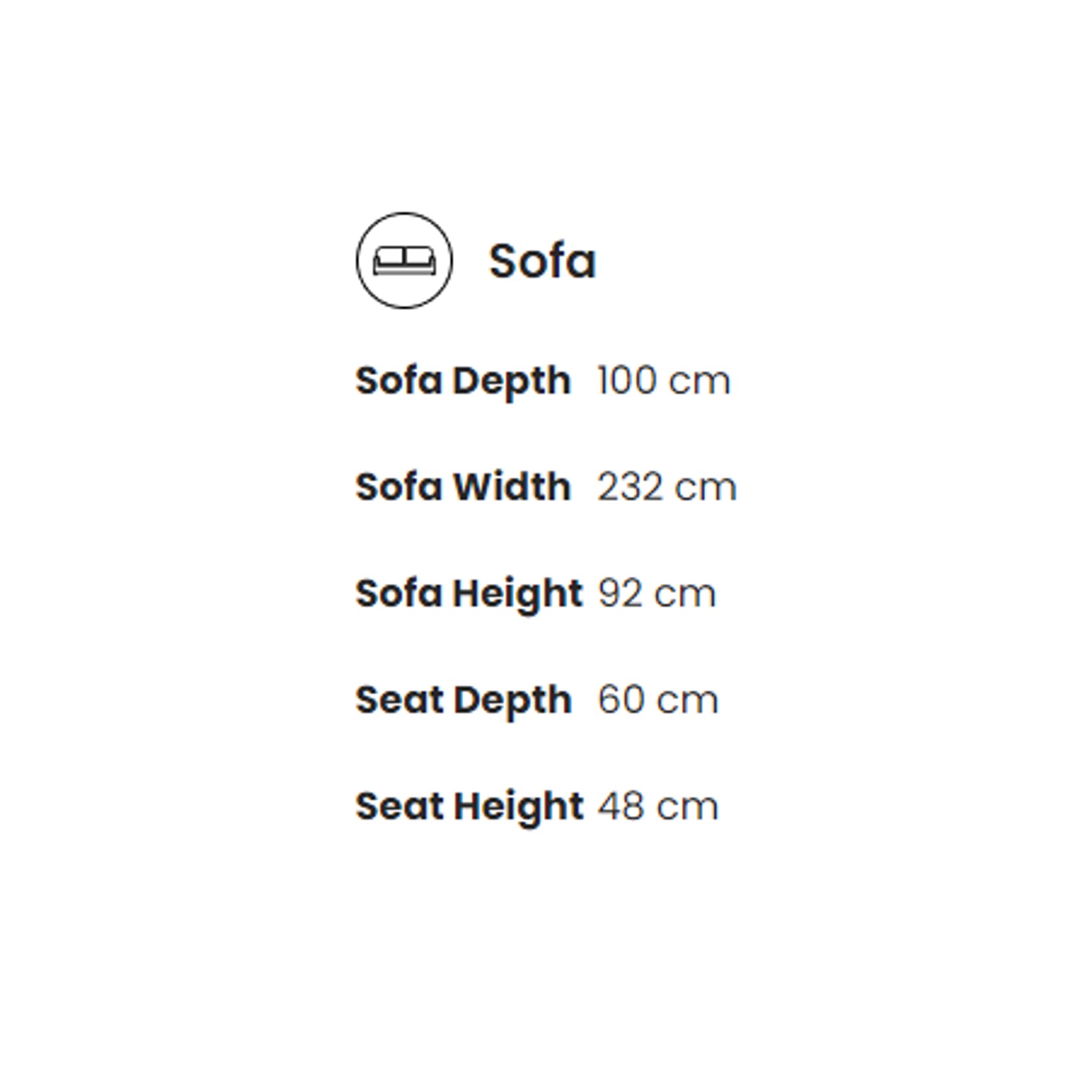Select the Sofa Width label
The image size is (1092, 1092).
click(x=463, y=487)
